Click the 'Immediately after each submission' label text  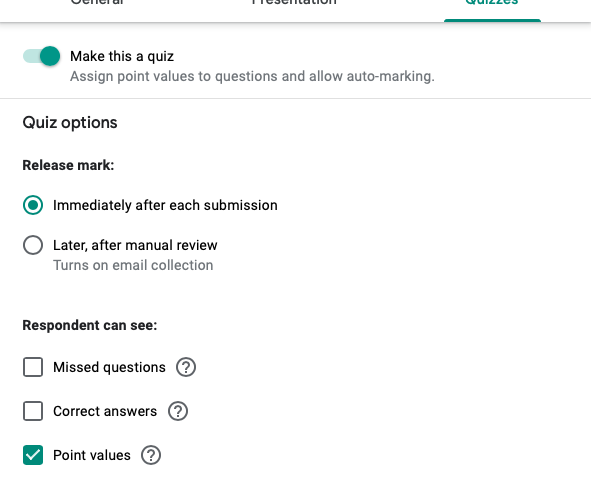[165, 205]
